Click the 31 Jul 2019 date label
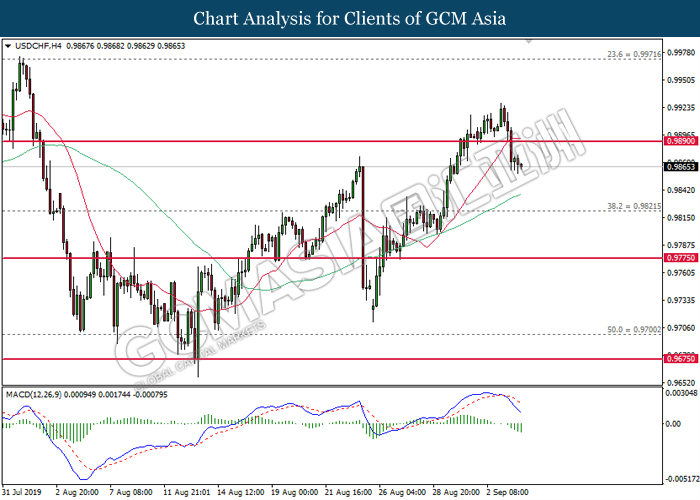Screen dimensions: 700x500 click(21, 492)
